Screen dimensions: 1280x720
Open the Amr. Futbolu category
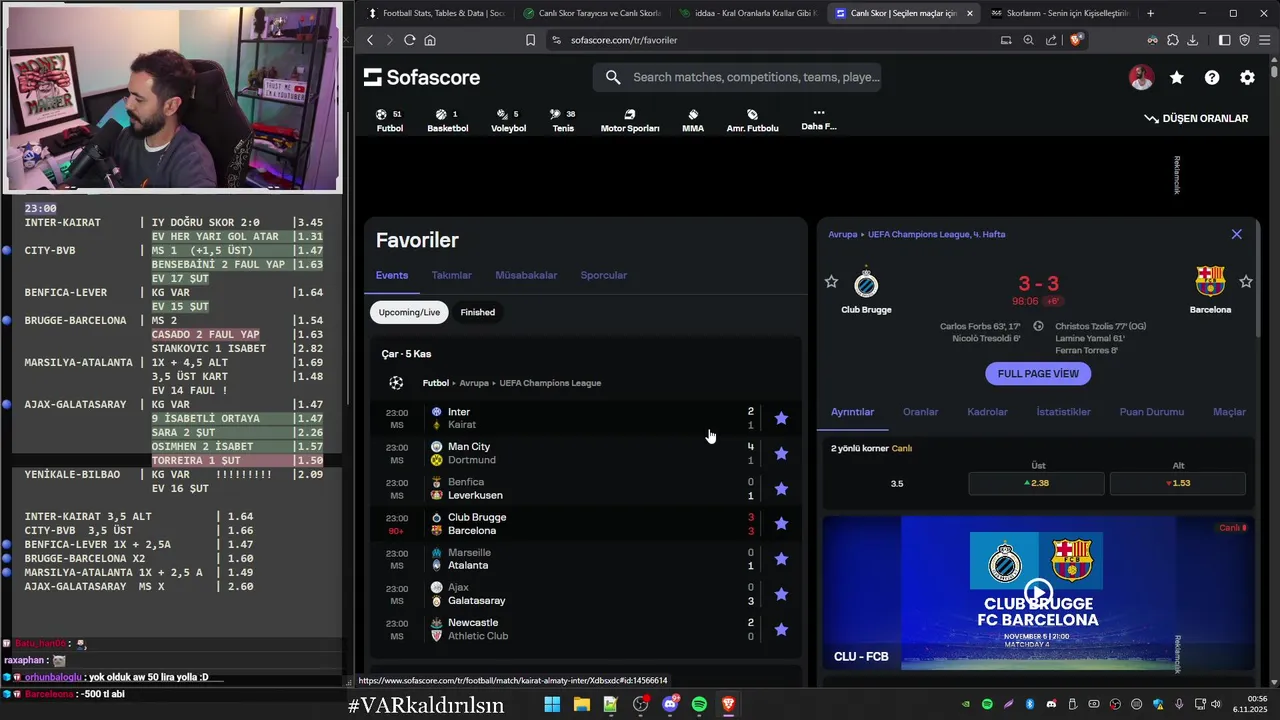pos(752,120)
